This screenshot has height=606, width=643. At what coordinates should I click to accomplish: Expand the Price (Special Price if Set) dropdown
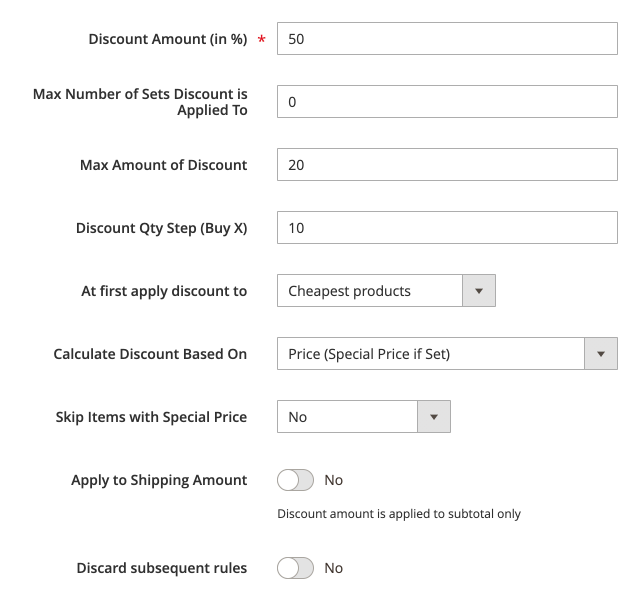tap(430, 354)
